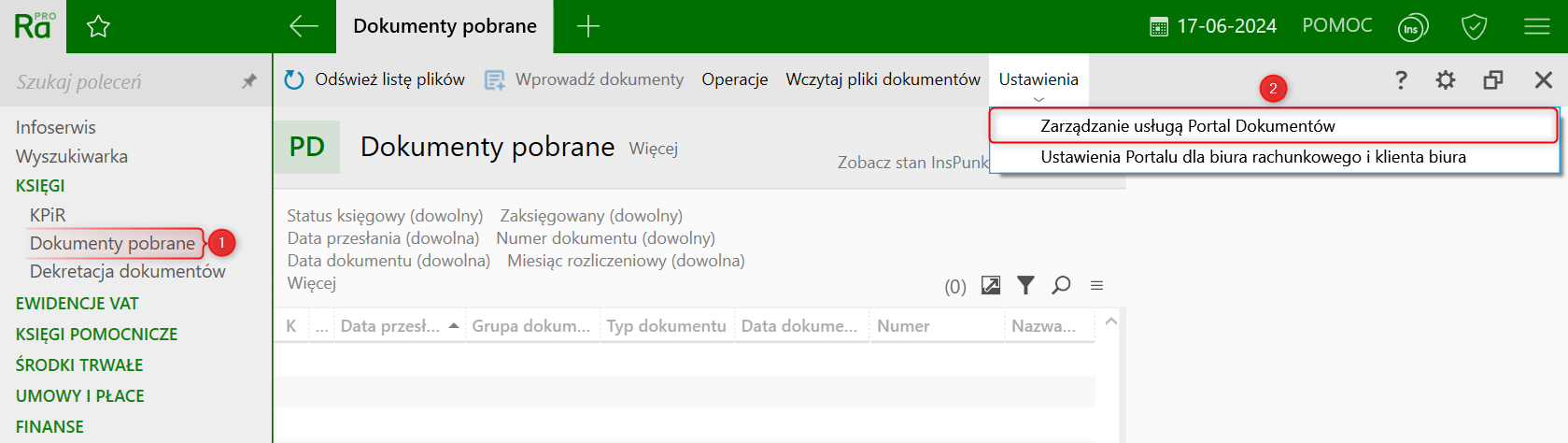Viewport: 1568px width, 443px height.
Task: Click the PD module badge
Action: click(307, 147)
